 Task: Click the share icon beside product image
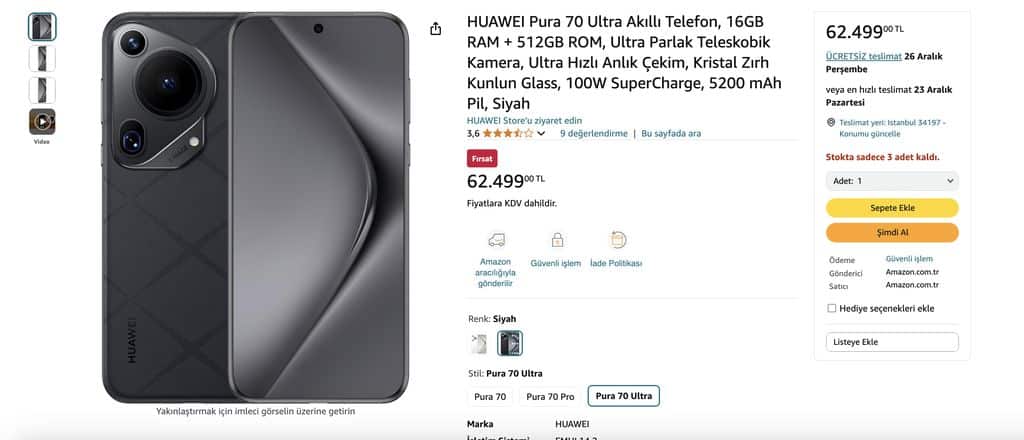coord(436,29)
